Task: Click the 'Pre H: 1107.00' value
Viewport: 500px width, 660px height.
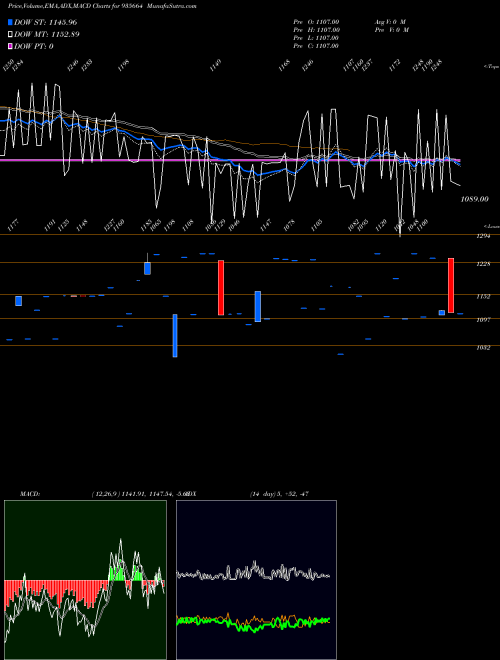Action: click(316, 30)
